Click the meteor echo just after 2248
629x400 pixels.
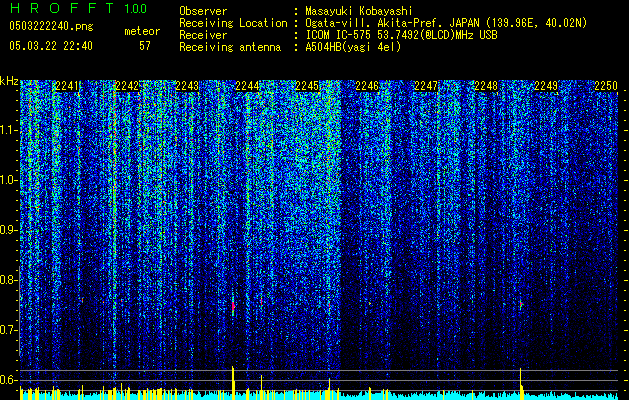coord(521,305)
